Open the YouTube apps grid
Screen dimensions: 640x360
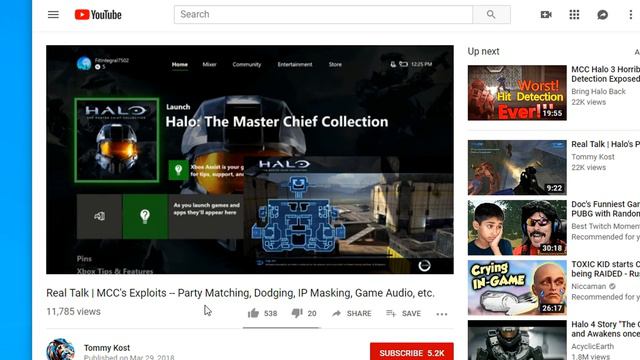tap(574, 15)
